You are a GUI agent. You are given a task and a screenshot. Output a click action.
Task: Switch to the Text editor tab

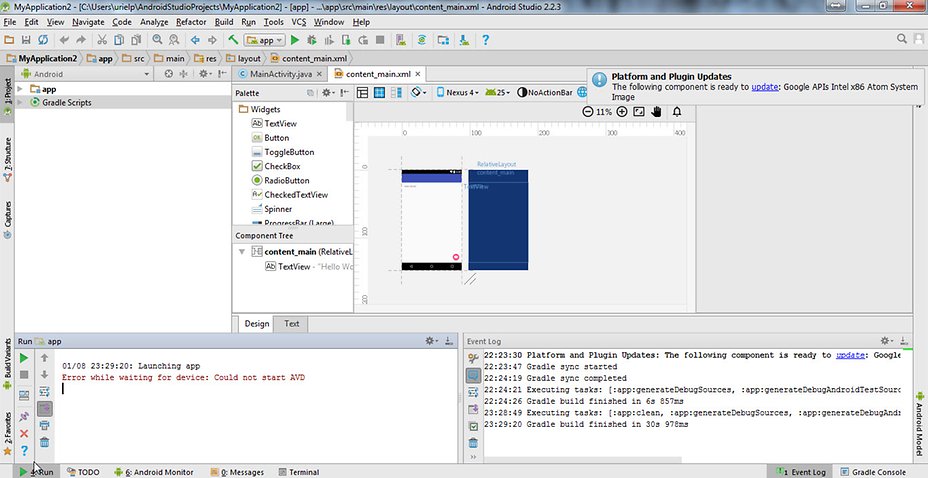coord(292,324)
